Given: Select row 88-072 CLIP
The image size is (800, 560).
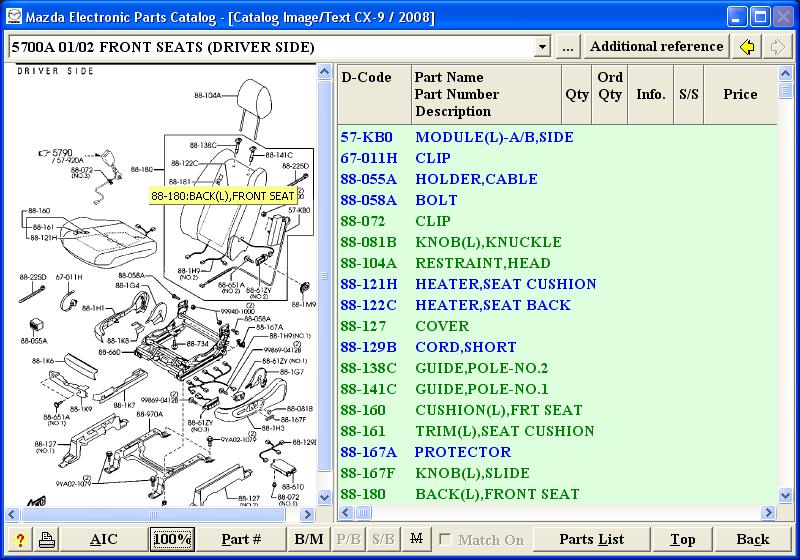Looking at the screenshot, I should tap(557, 221).
